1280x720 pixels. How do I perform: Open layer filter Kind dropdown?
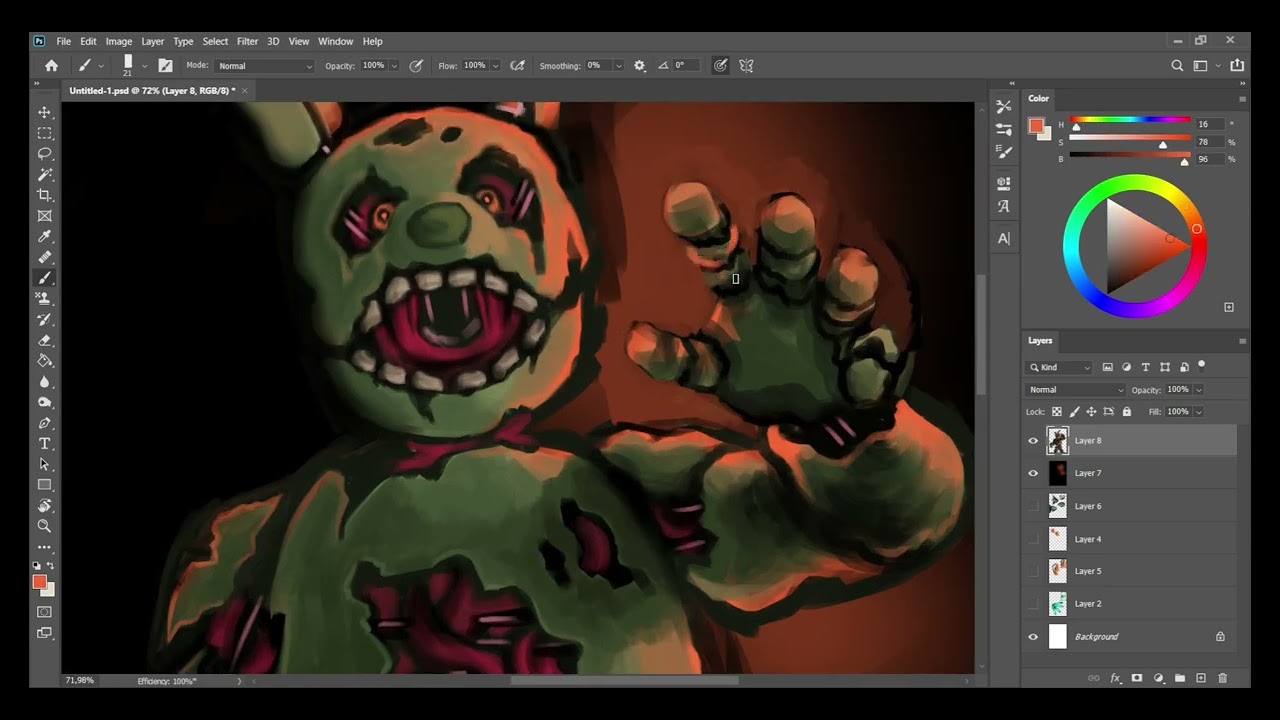tap(1059, 368)
